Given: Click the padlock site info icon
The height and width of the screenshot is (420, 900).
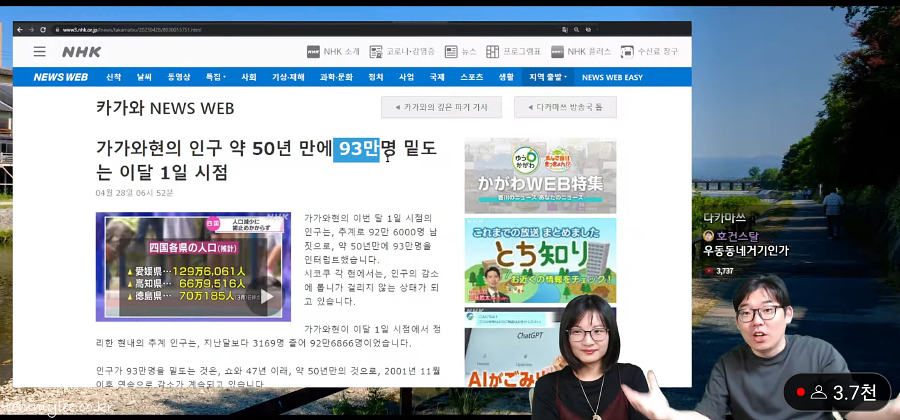Looking at the screenshot, I should [x=57, y=29].
